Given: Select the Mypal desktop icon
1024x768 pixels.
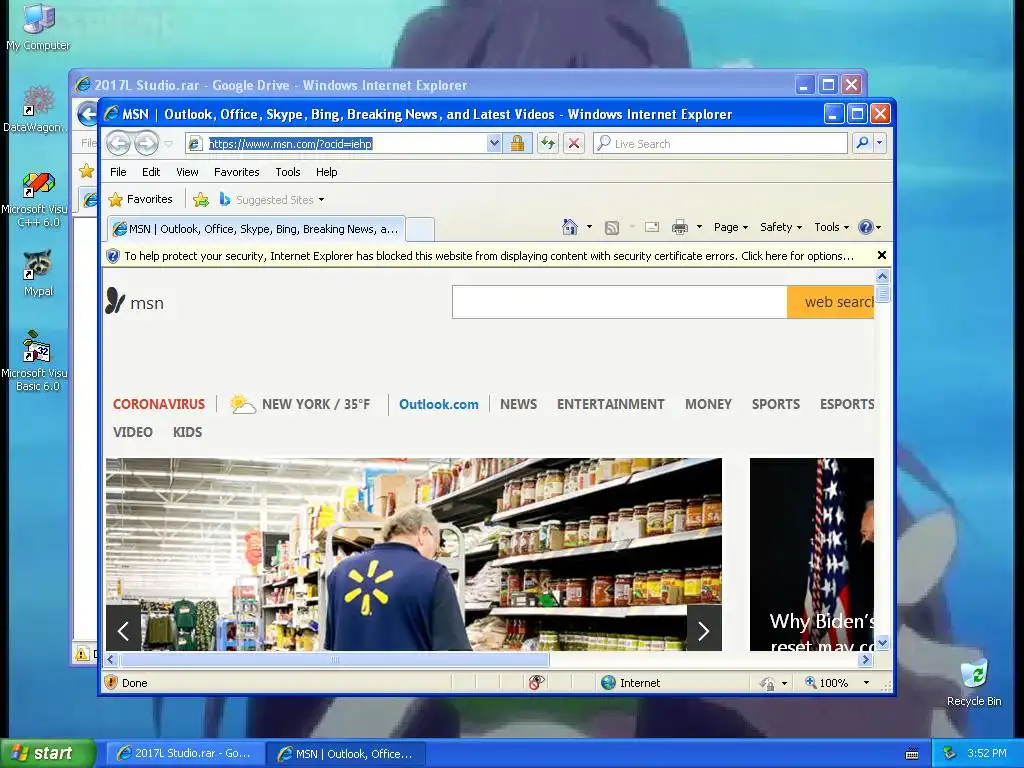Looking at the screenshot, I should 38,274.
